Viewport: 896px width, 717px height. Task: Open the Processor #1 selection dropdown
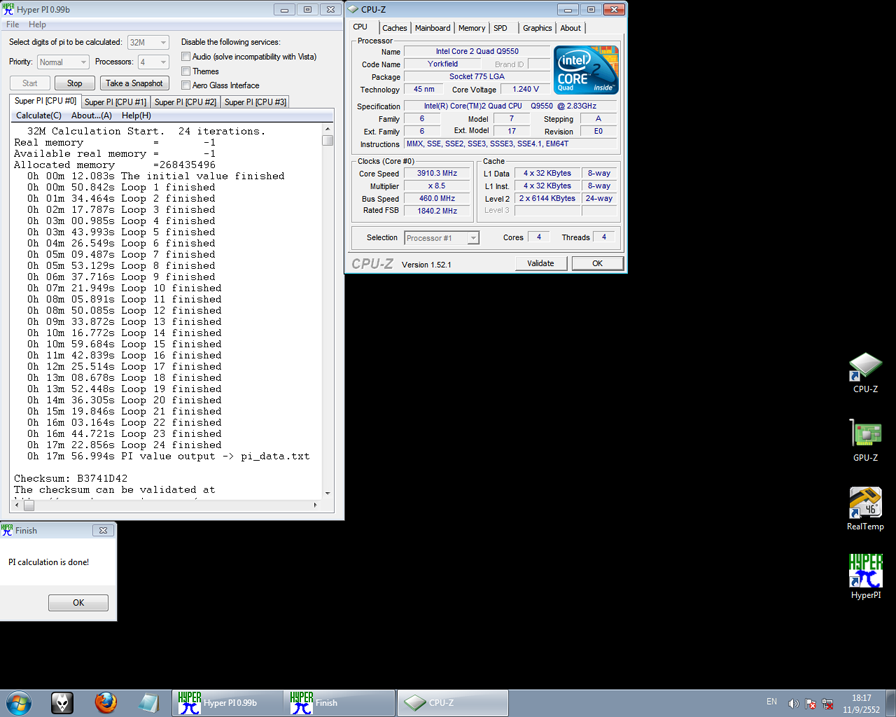click(x=441, y=238)
